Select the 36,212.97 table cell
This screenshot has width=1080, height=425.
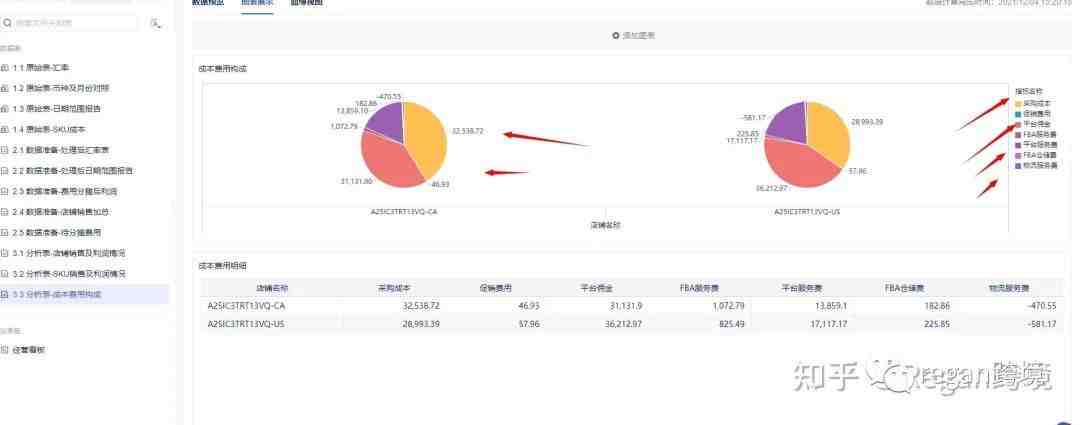623,324
